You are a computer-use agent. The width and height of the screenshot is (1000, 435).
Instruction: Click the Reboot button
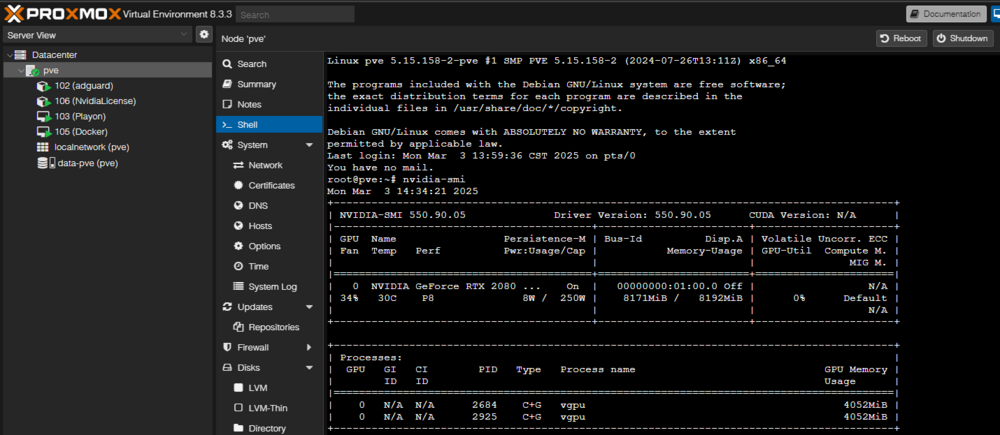tap(901, 38)
